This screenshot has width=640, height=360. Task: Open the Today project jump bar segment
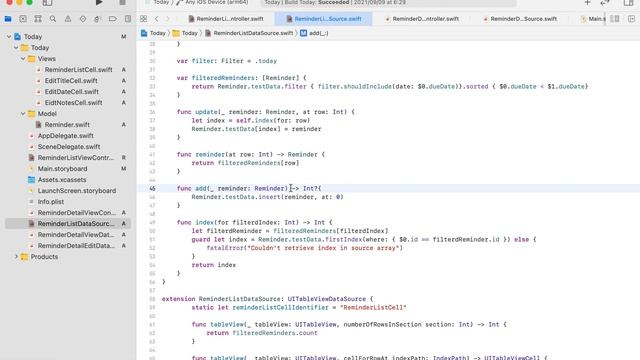click(x=153, y=33)
